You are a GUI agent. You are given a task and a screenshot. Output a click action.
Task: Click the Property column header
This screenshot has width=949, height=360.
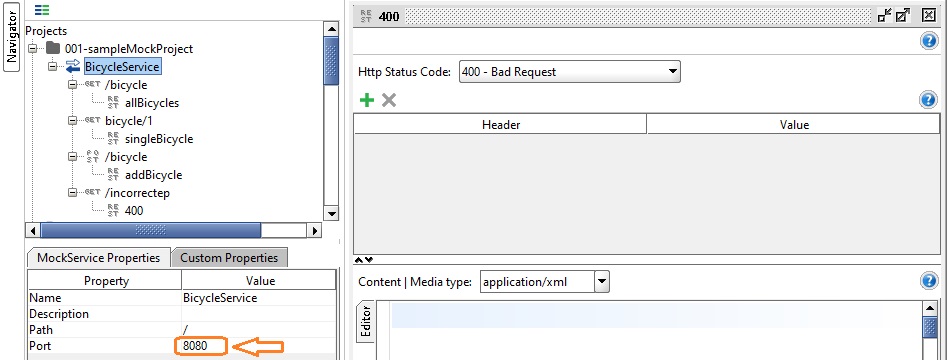[x=106, y=281]
